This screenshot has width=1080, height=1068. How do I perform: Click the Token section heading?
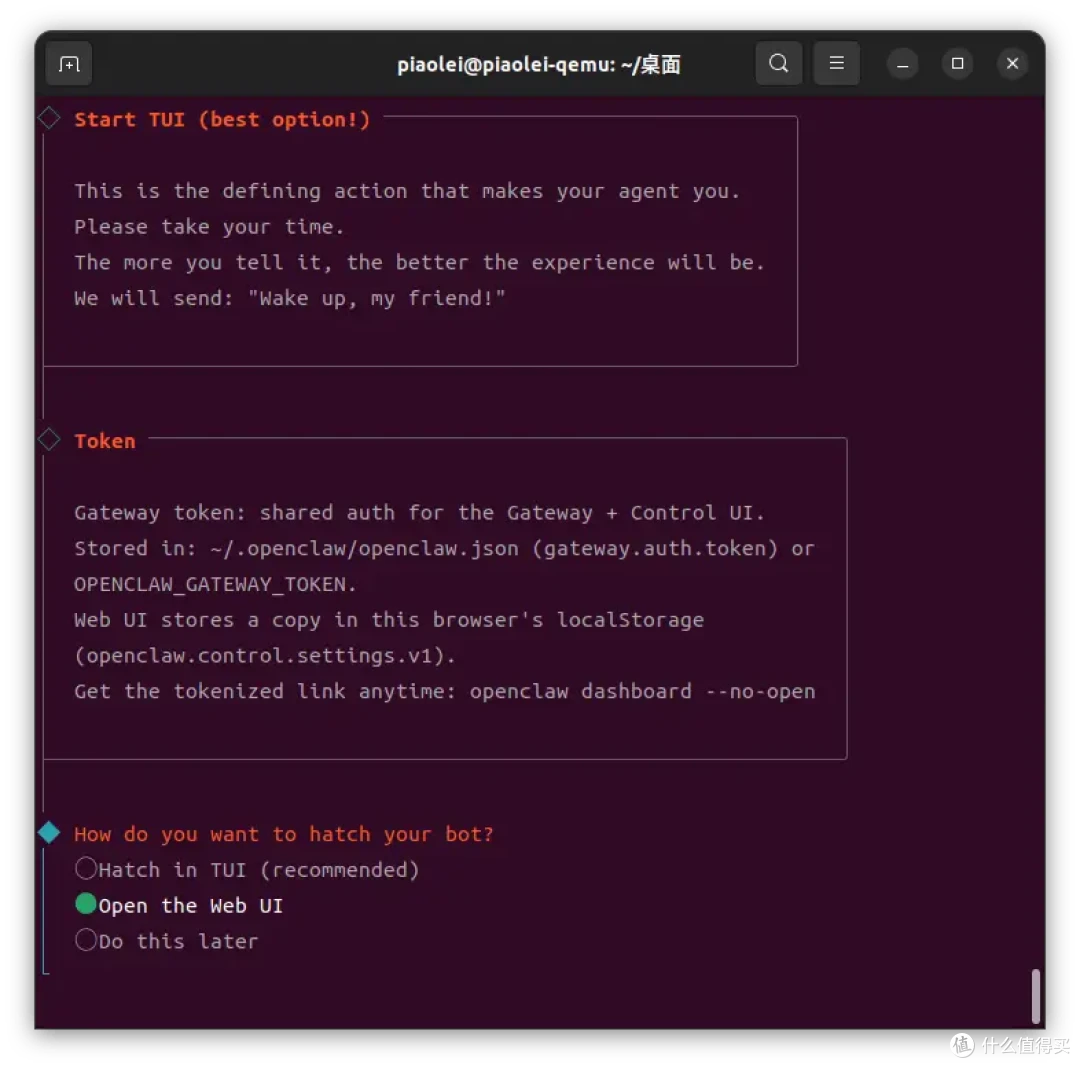click(105, 441)
